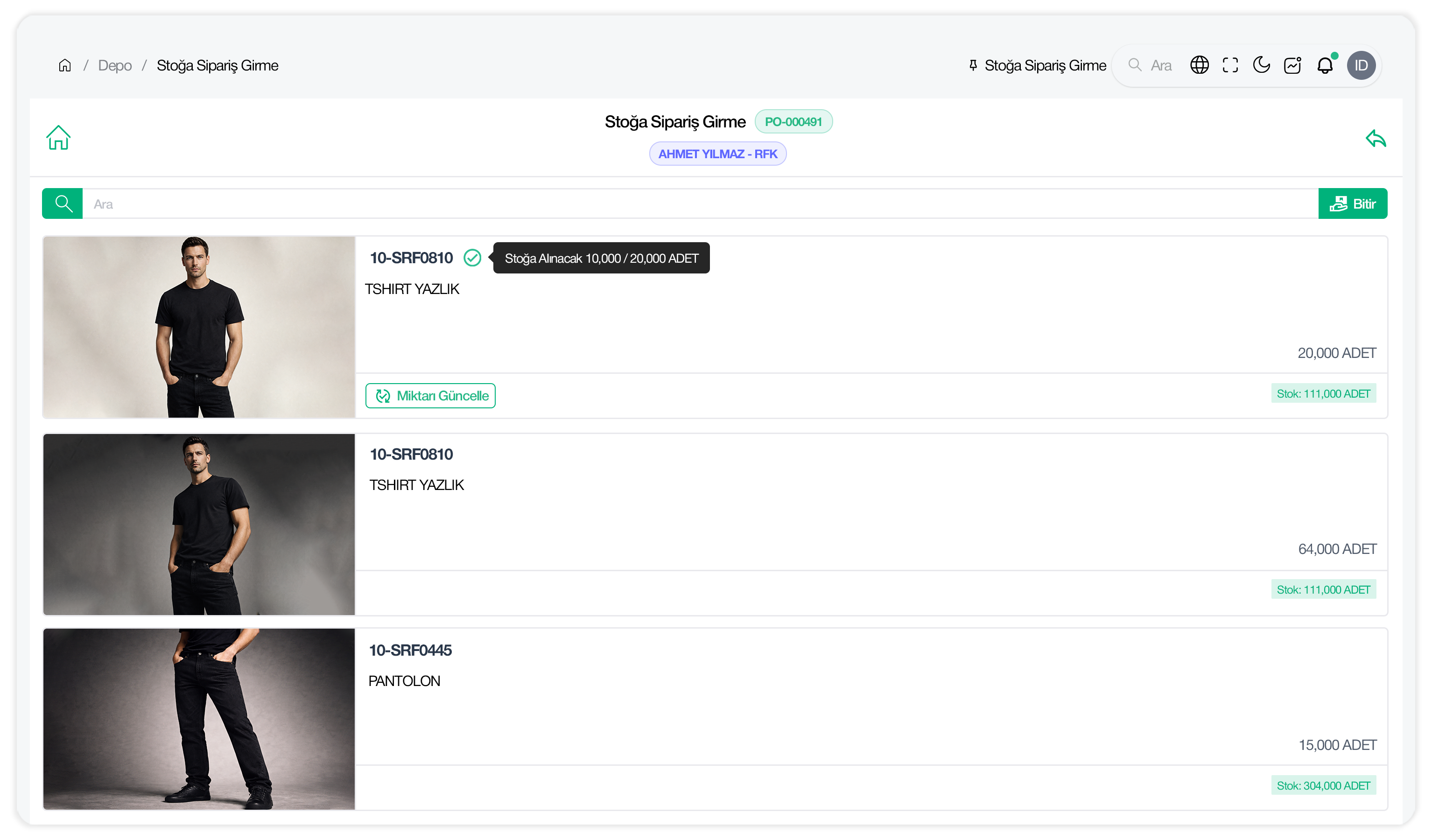Open the language globe icon
This screenshot has height=840, width=1432.
pyautogui.click(x=1199, y=65)
